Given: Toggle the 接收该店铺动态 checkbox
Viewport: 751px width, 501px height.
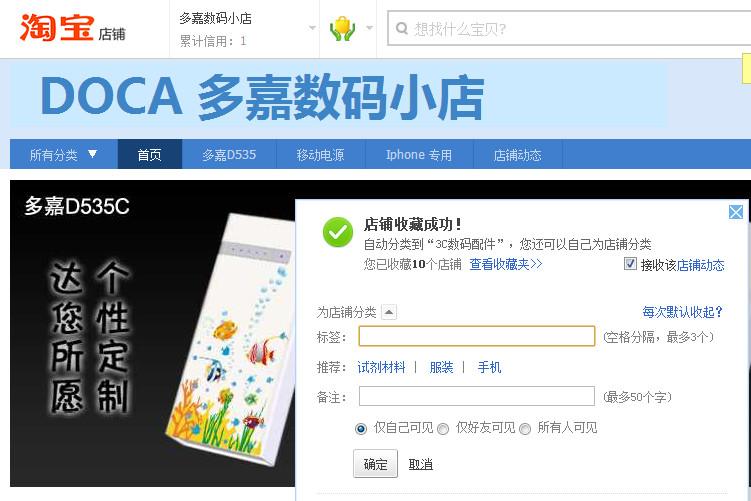Looking at the screenshot, I should tap(630, 264).
